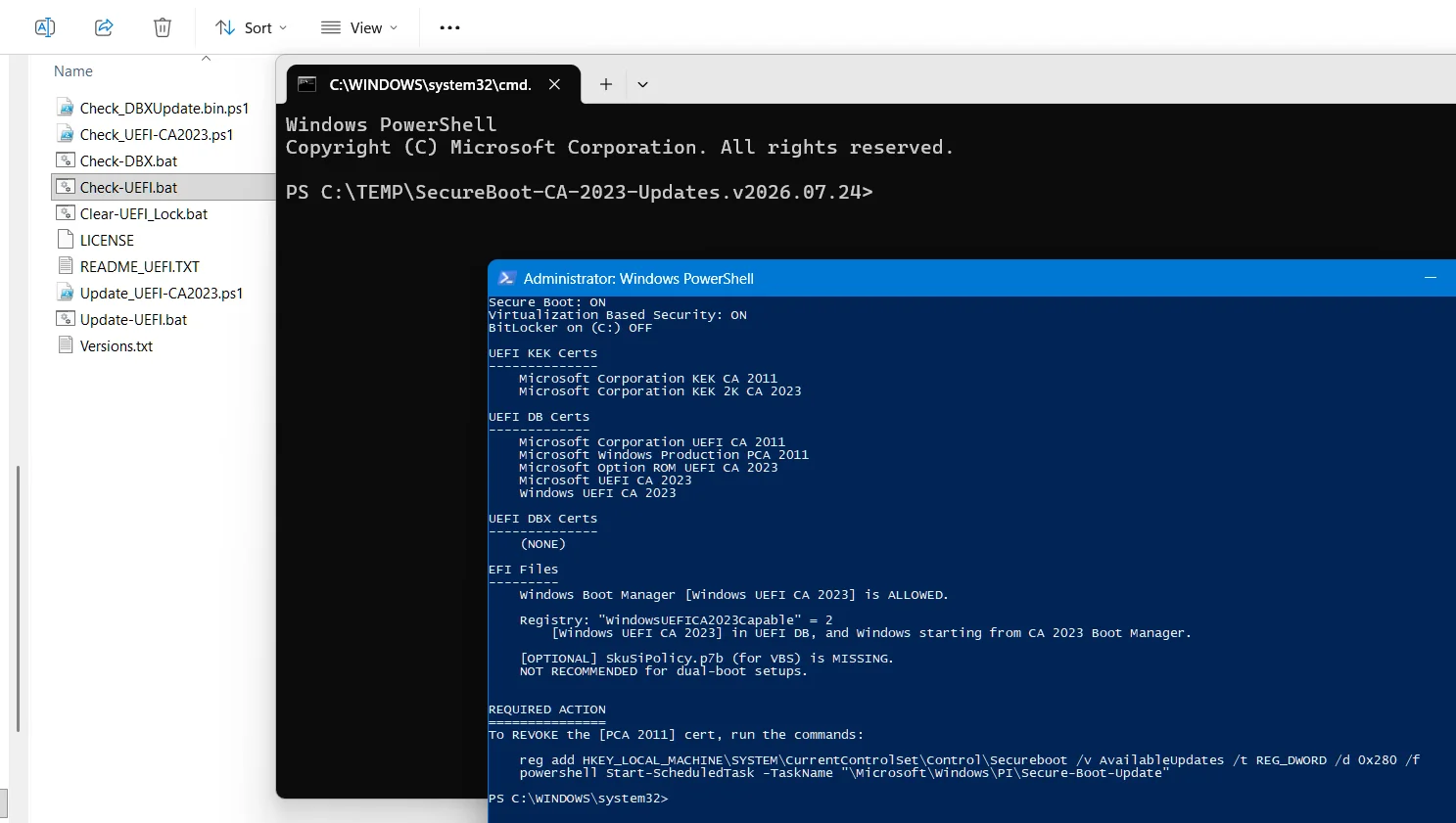The width and height of the screenshot is (1456, 823).
Task: Click the Update_UEFI-CA2023.ps1 script icon
Action: [66, 293]
